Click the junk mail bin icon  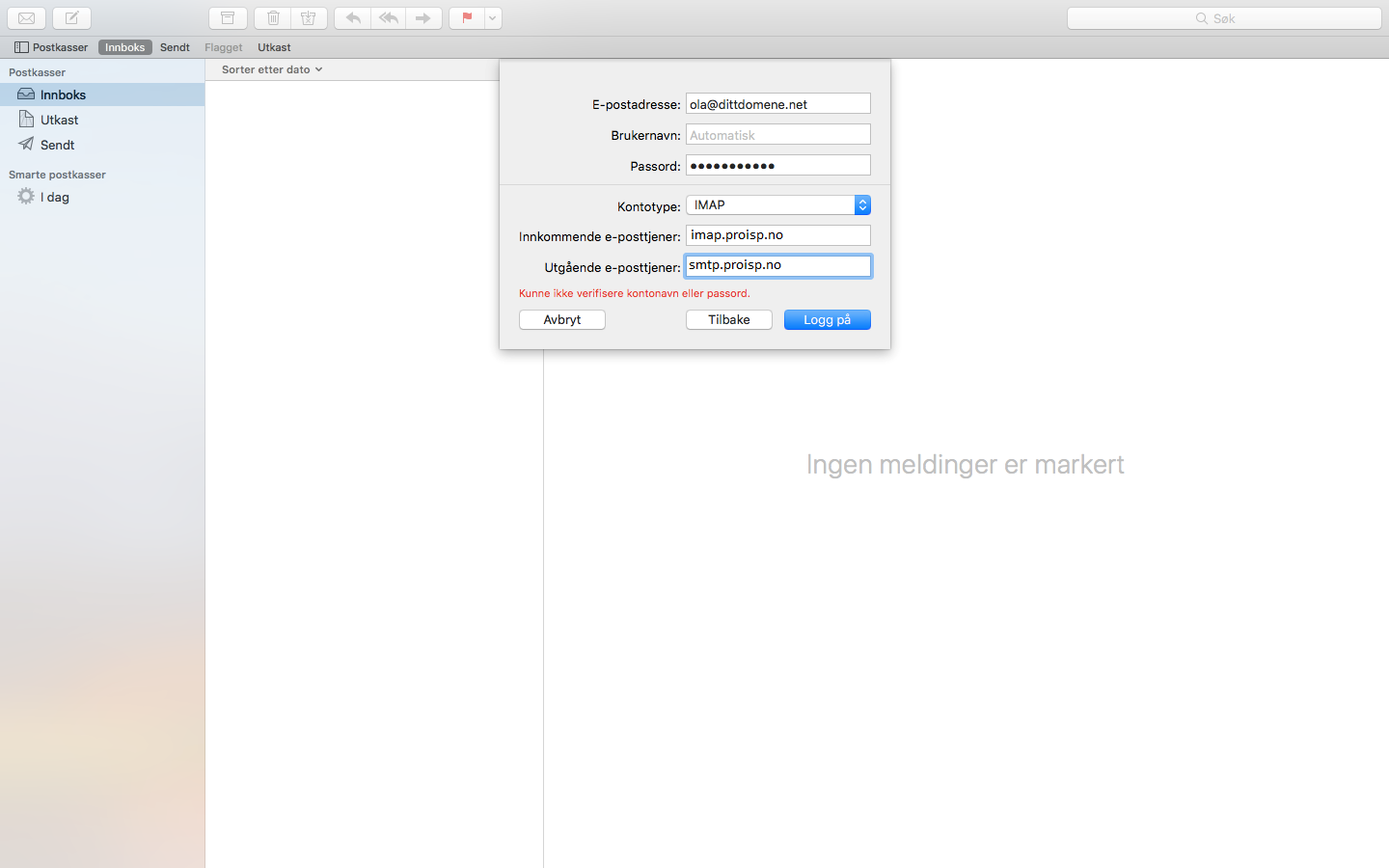(309, 18)
